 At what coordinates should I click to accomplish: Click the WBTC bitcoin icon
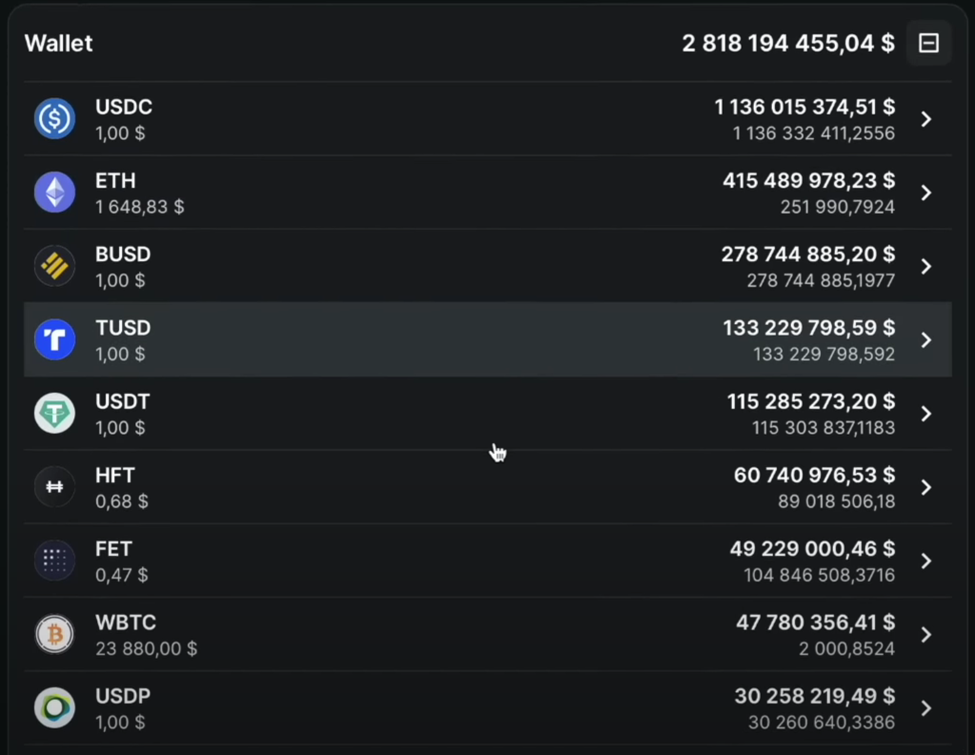55,635
